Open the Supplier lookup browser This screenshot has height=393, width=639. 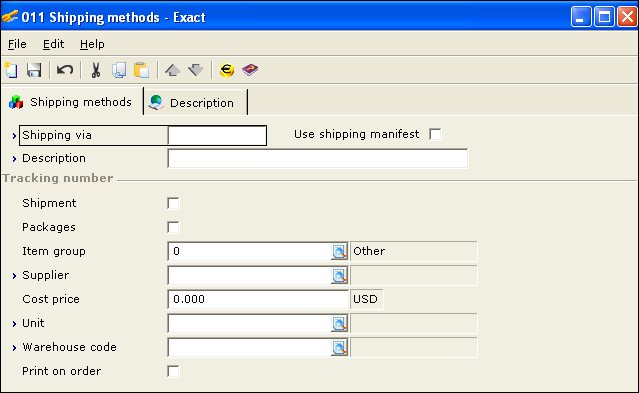coord(339,276)
